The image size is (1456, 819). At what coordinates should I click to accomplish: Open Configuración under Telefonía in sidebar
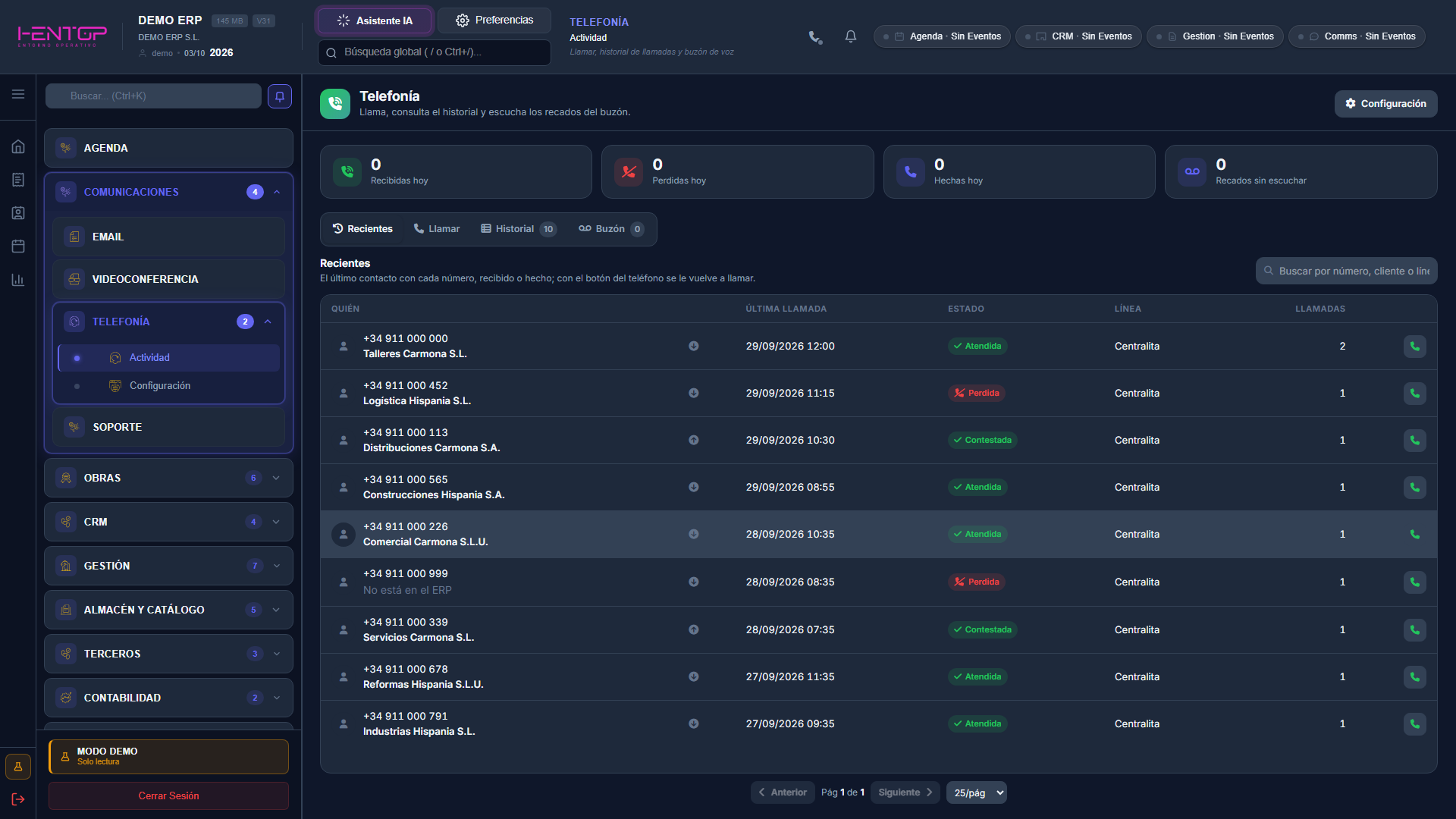pos(168,386)
